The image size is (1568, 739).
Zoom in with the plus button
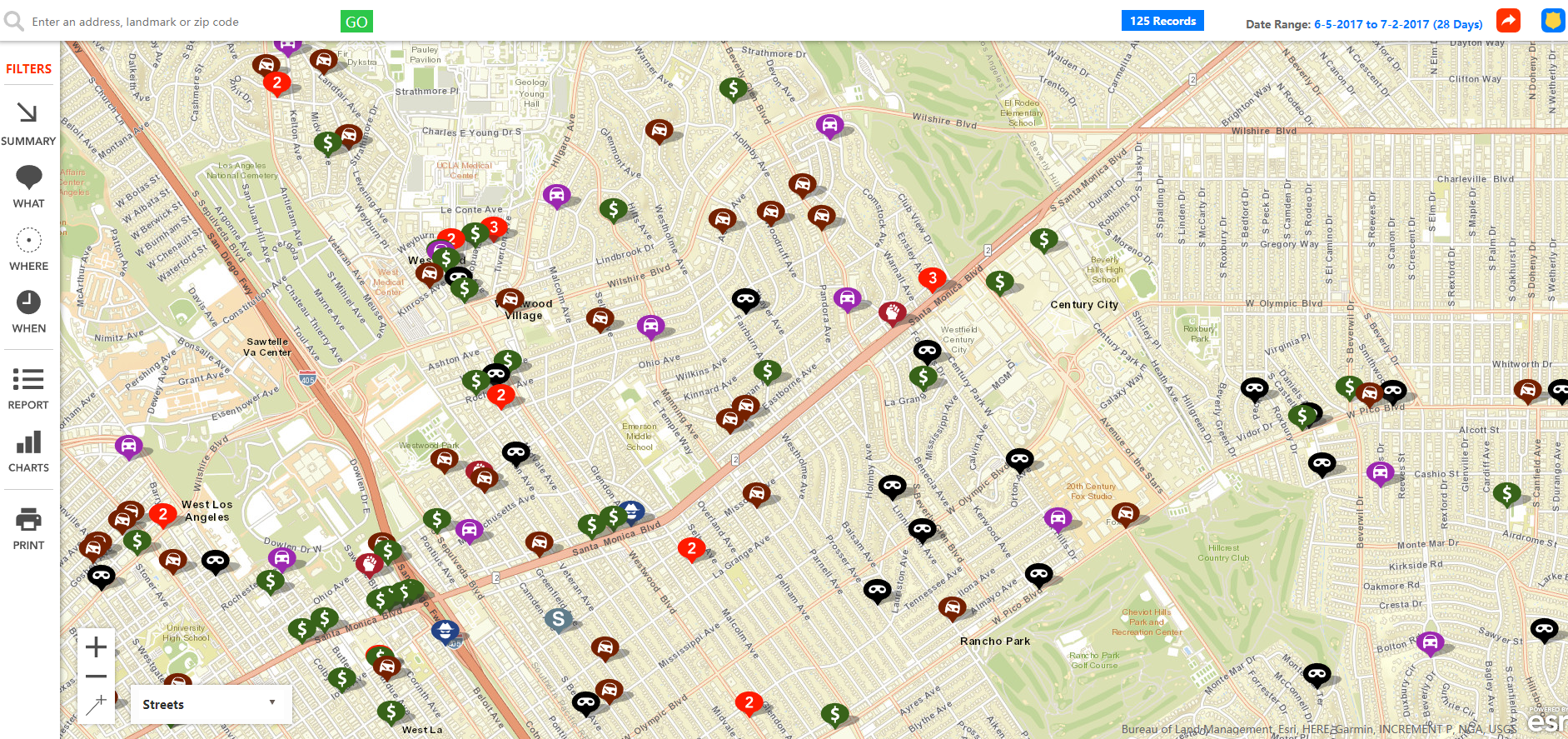coord(96,647)
